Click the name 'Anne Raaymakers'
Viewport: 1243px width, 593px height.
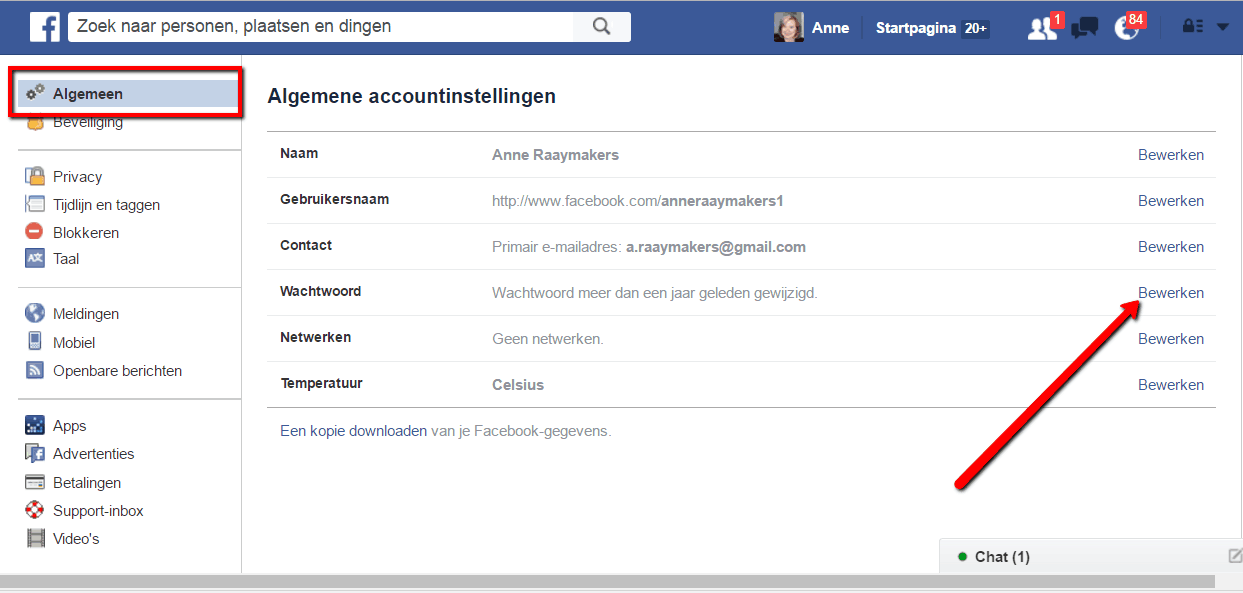point(555,155)
